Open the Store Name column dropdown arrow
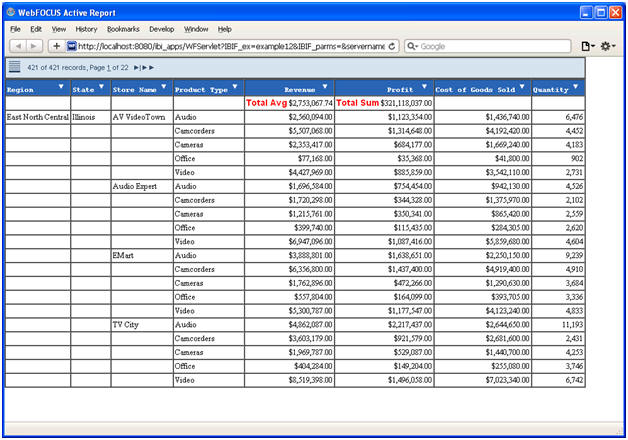628x440 pixels. 163,86
